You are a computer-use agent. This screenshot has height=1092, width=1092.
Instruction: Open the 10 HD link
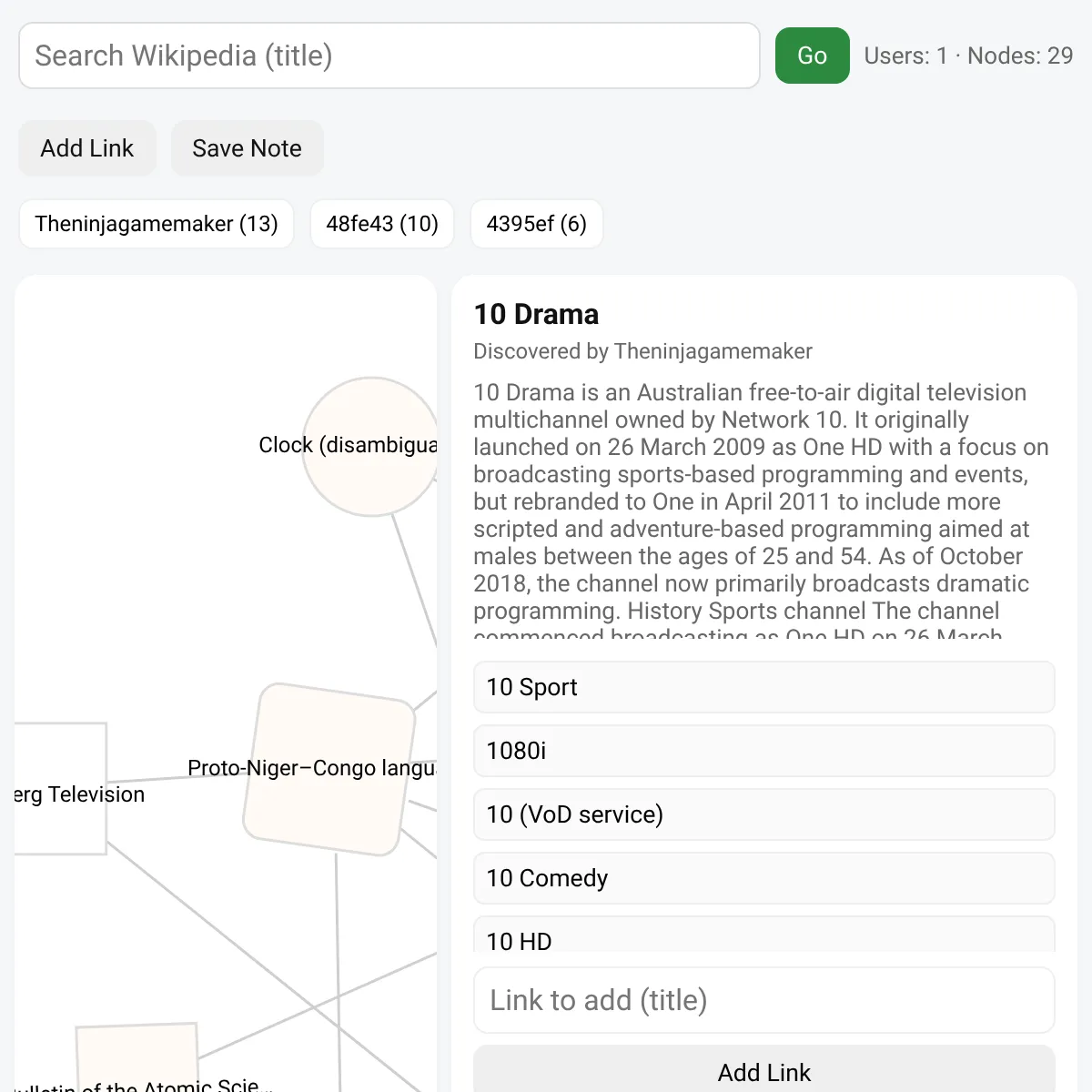click(764, 935)
